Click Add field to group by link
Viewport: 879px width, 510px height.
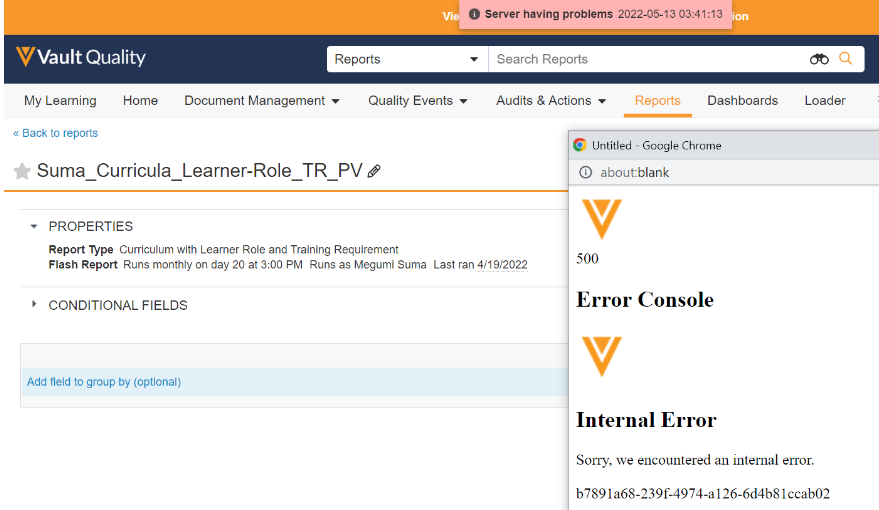click(104, 382)
